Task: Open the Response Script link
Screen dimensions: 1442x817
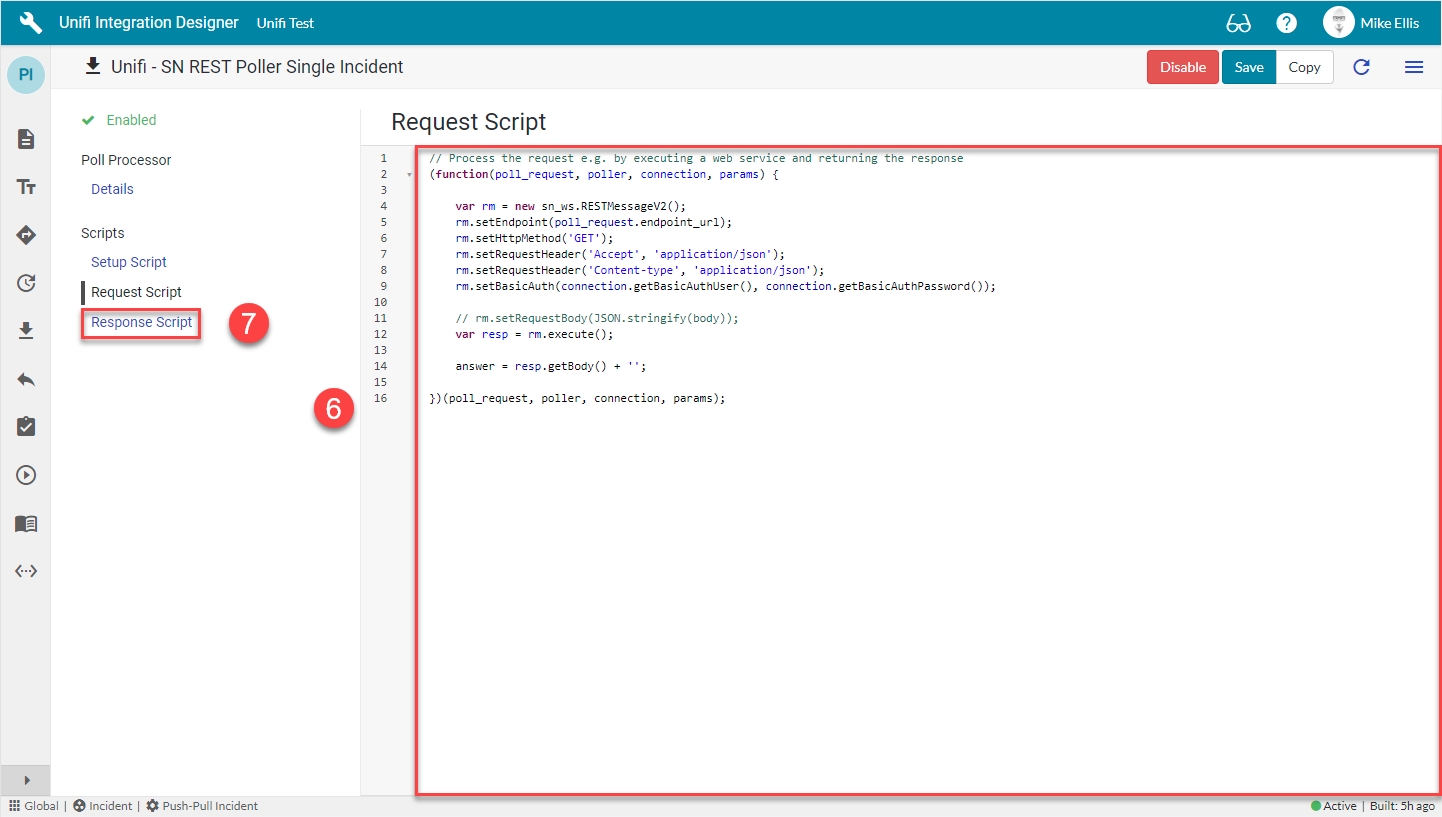Action: 141,322
